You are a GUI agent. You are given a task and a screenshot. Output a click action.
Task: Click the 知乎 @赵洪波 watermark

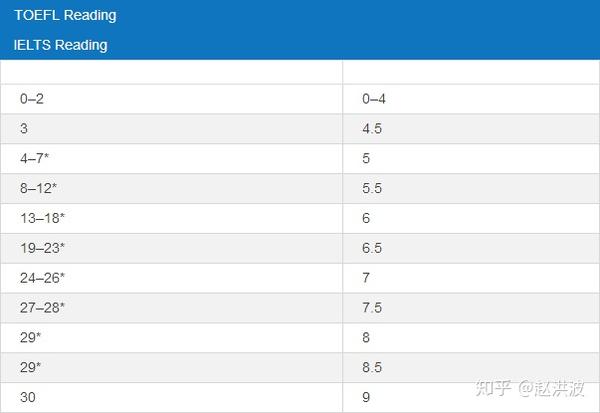click(530, 388)
